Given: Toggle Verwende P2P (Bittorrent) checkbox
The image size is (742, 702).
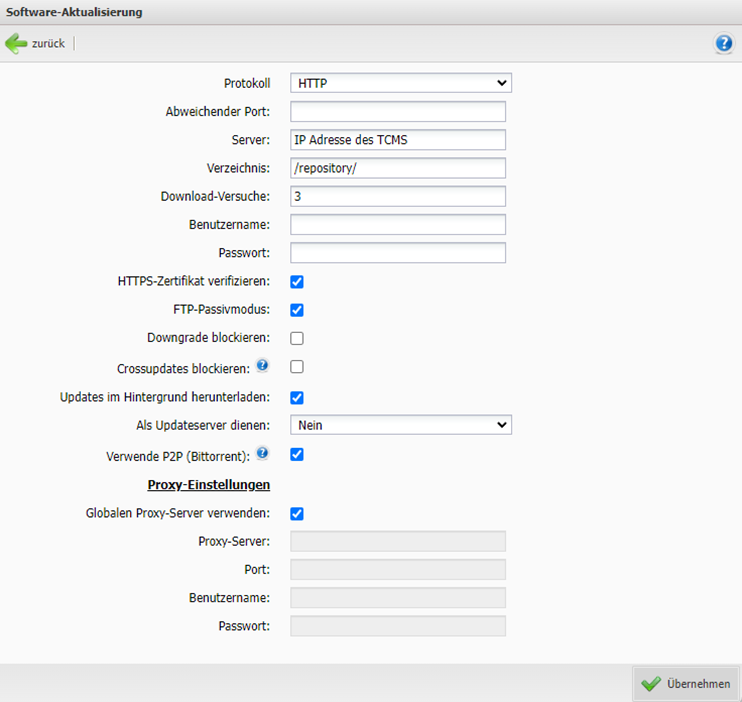Looking at the screenshot, I should tap(297, 455).
